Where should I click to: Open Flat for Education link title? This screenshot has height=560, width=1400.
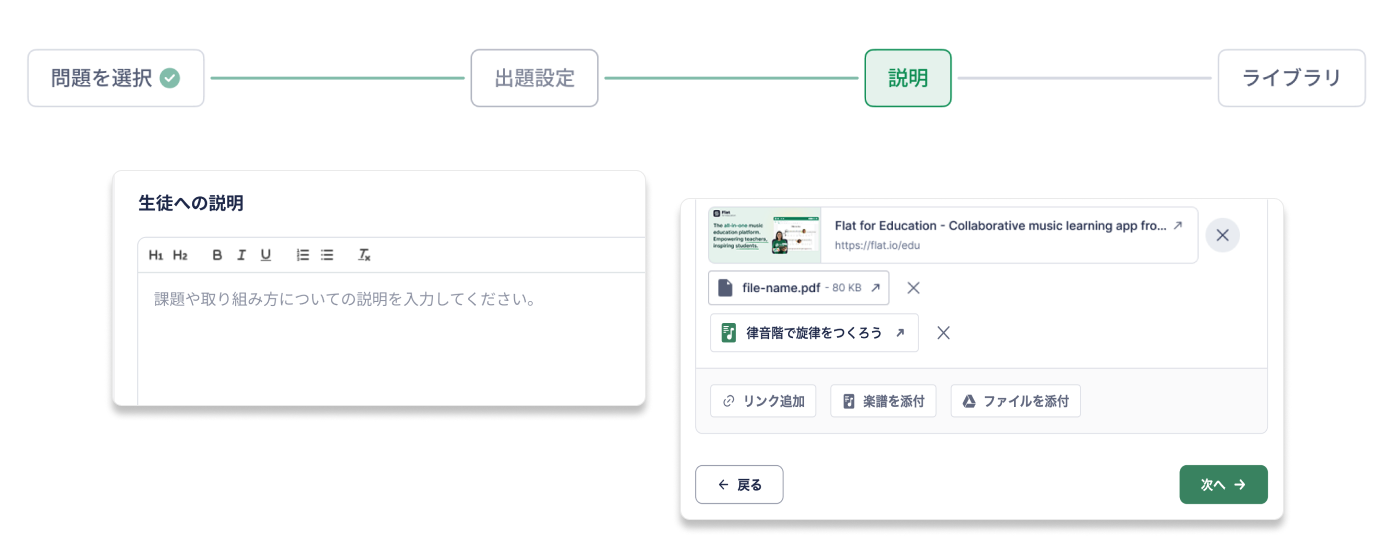[1001, 226]
